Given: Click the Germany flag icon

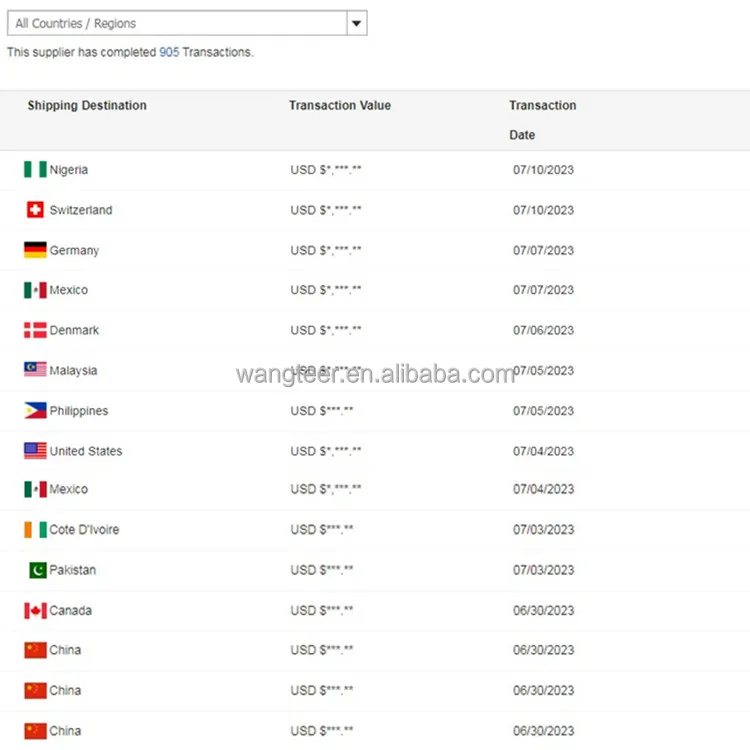Looking at the screenshot, I should point(35,250).
